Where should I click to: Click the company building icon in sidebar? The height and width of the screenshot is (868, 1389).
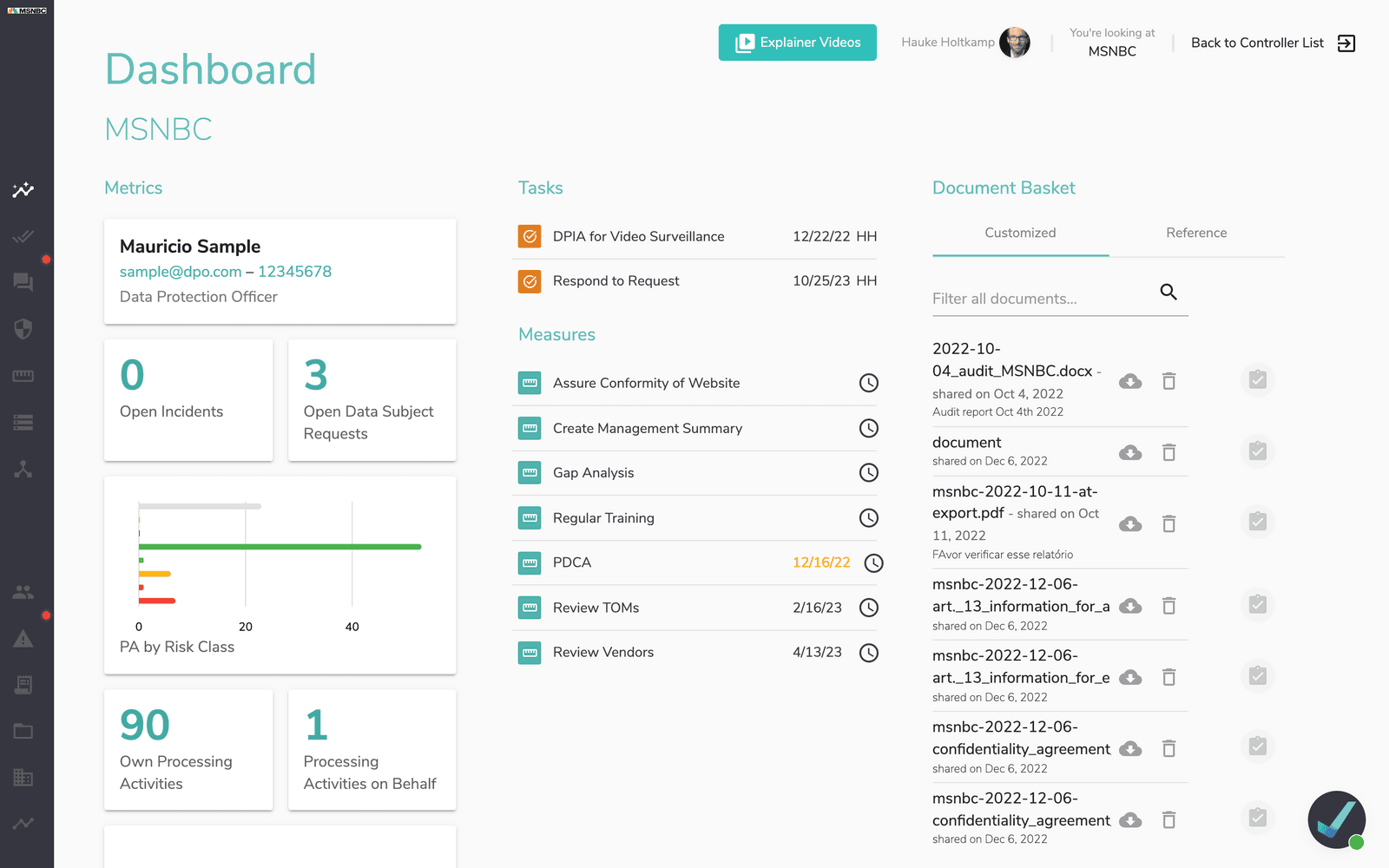click(24, 778)
